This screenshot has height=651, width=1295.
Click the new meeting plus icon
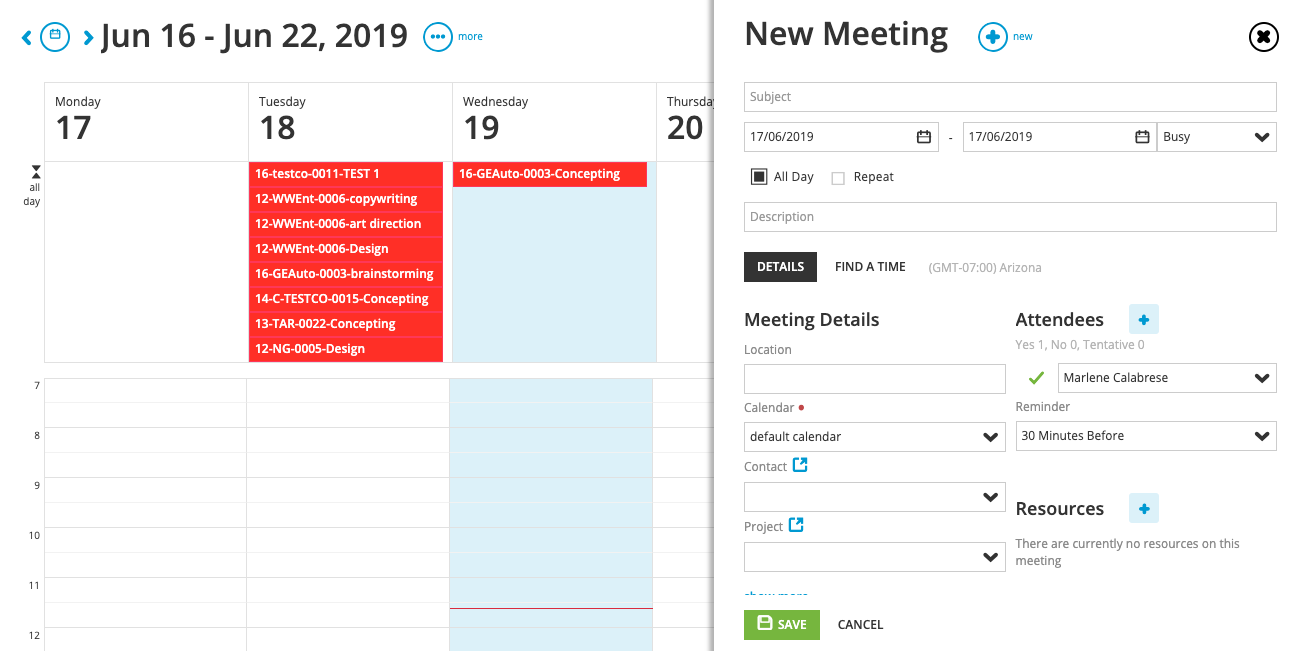pyautogui.click(x=992, y=37)
